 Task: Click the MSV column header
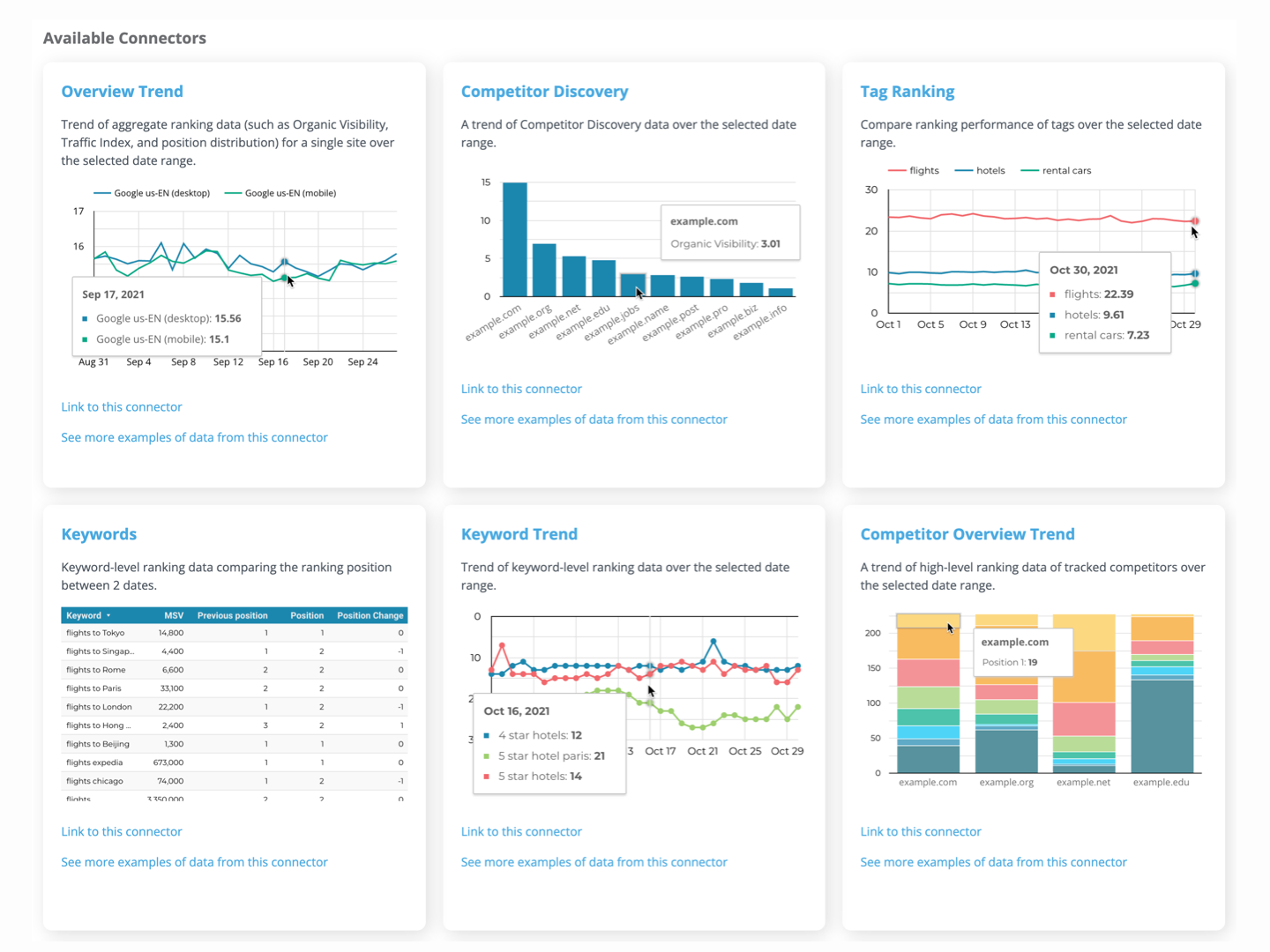174,615
